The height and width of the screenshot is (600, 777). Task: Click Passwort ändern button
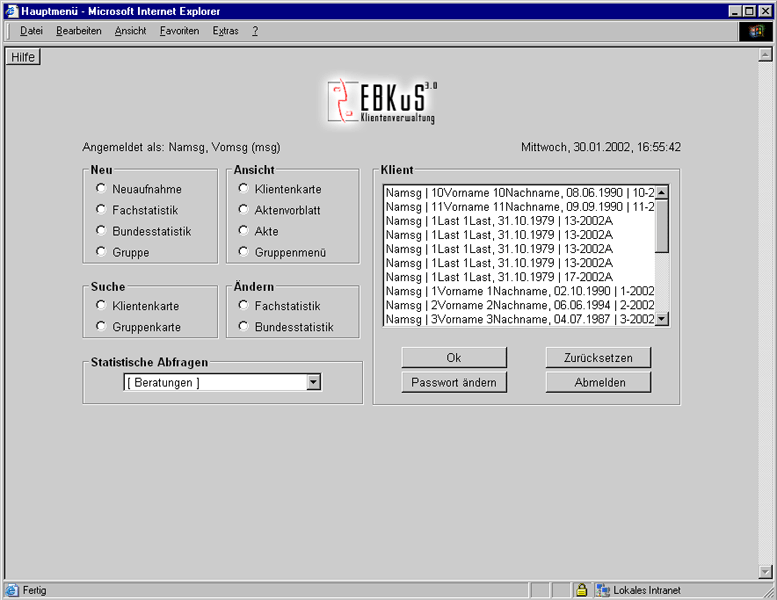coord(454,382)
